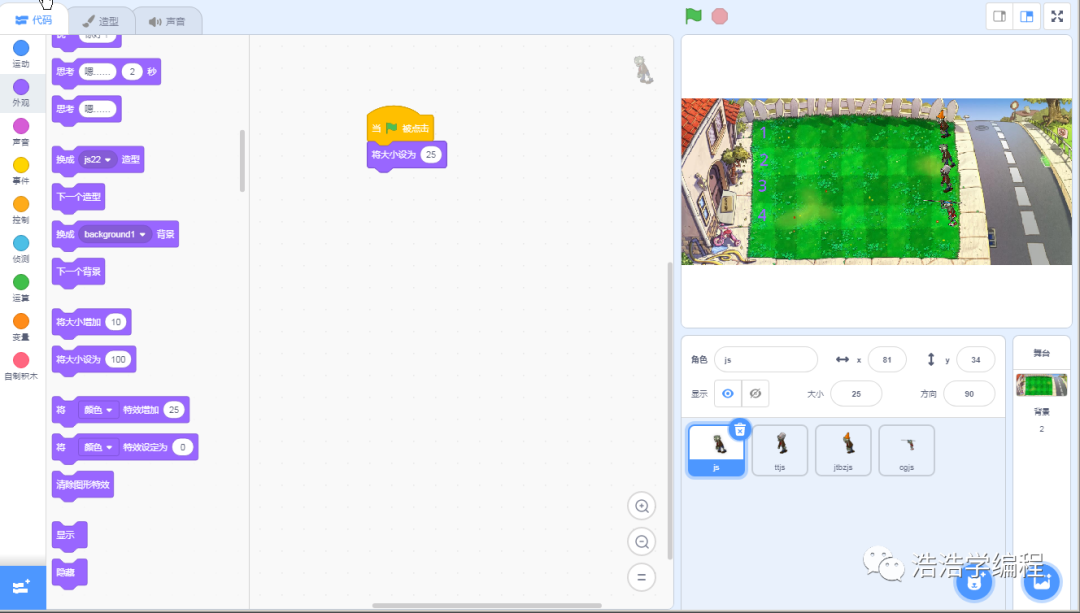Switch to the 代码 (Code) tab

tap(34, 20)
